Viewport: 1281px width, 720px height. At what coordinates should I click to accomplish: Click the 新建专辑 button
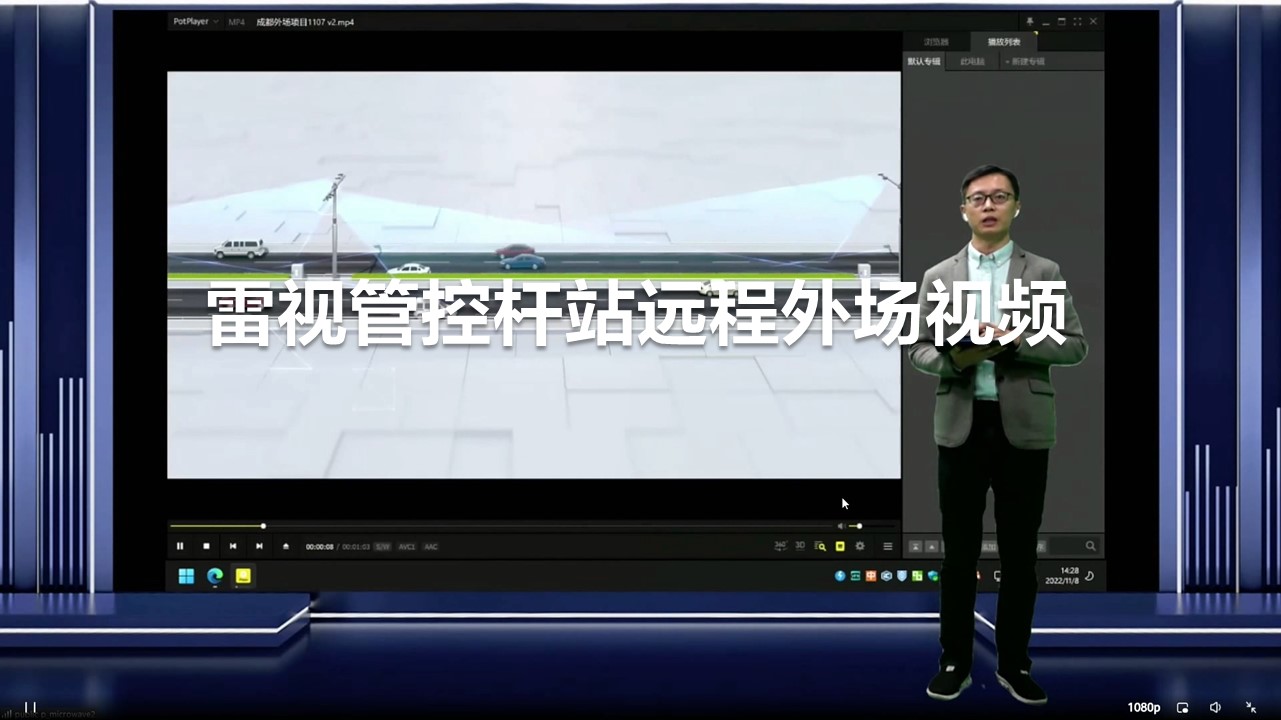1024,62
